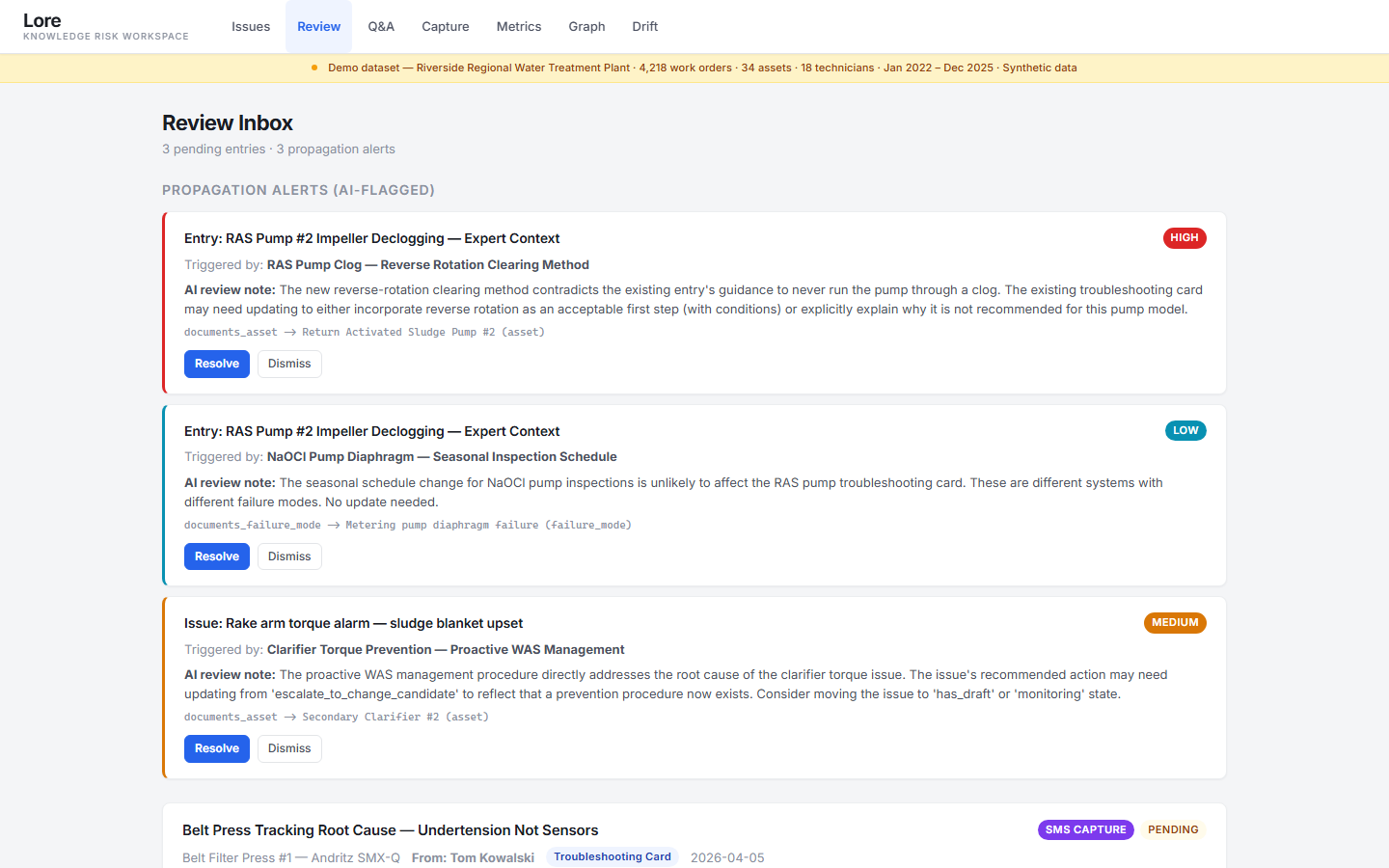Open the Graph view
This screenshot has height=868, width=1389.
coord(586,26)
